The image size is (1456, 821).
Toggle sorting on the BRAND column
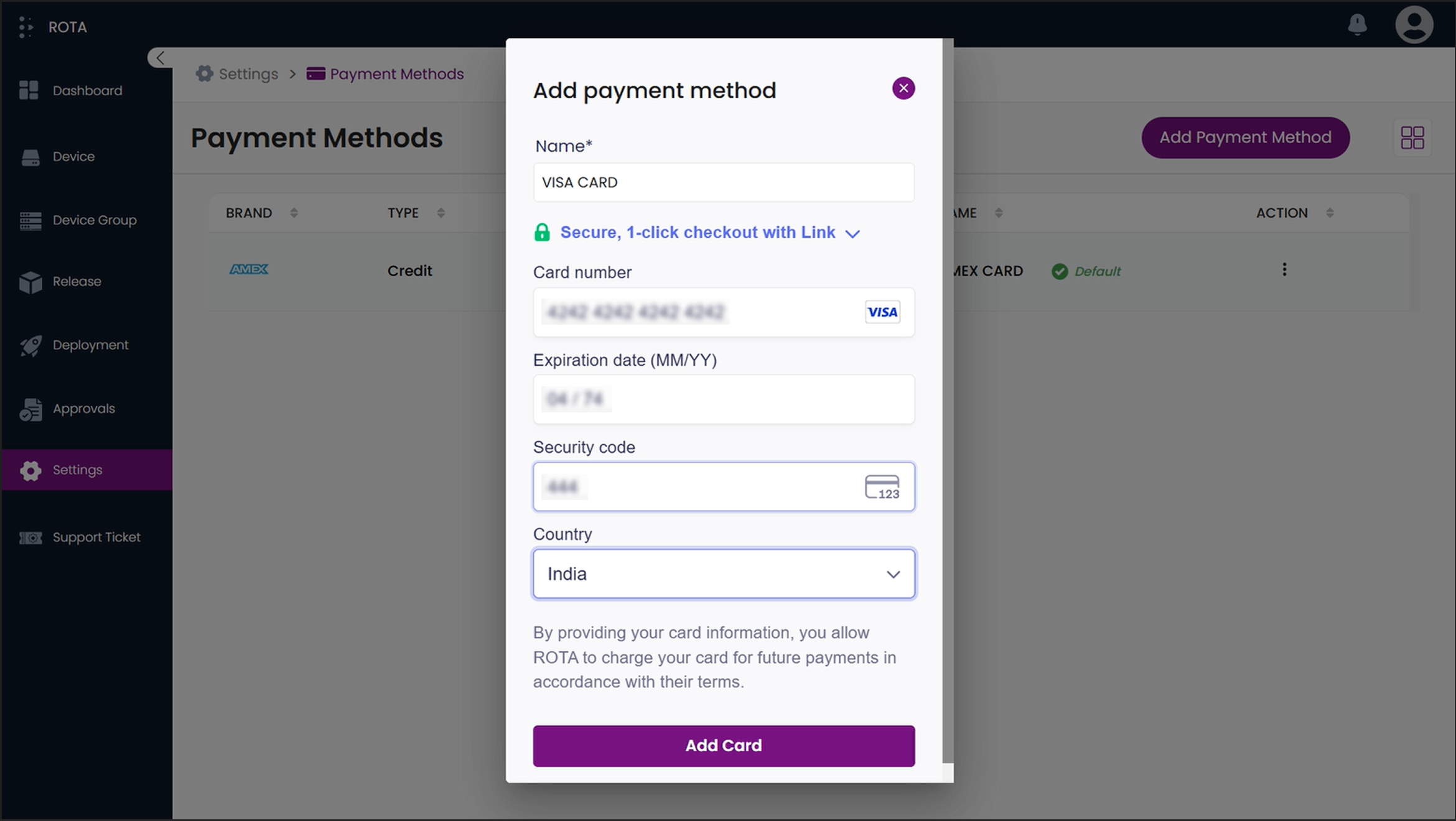click(294, 212)
